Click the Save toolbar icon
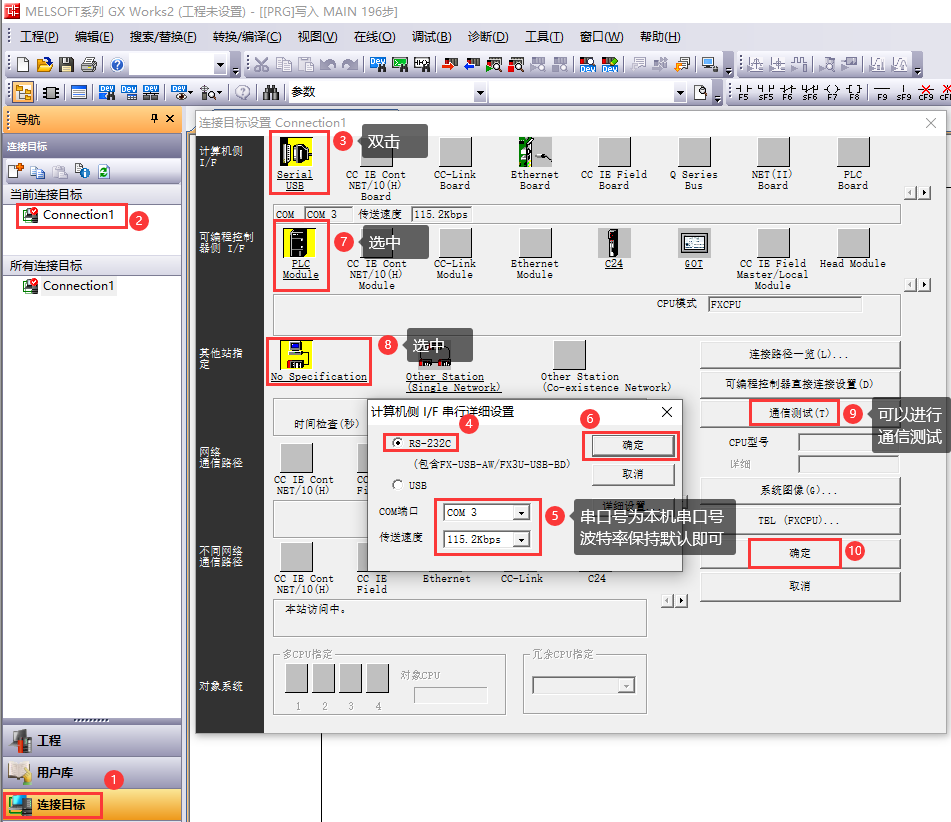 coord(66,64)
